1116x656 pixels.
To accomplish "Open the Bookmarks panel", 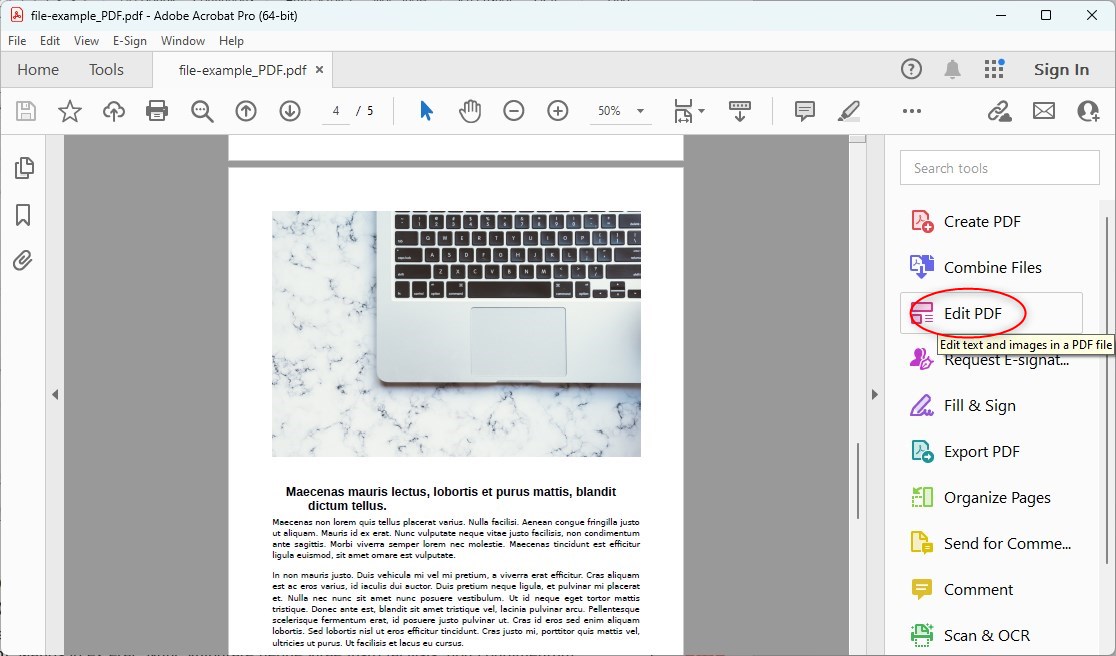I will [22, 214].
